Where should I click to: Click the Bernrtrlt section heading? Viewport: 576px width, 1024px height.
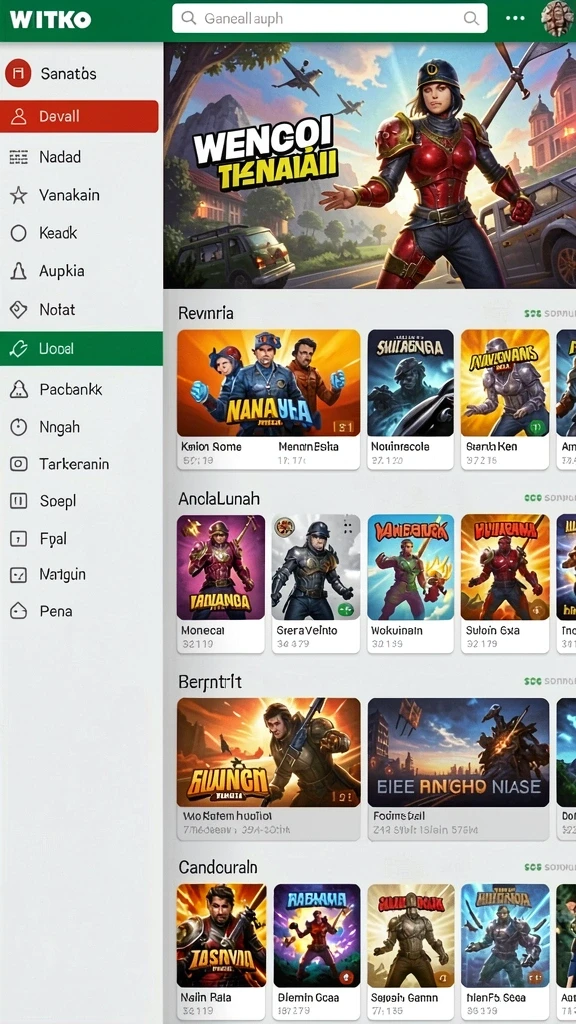[x=210, y=682]
